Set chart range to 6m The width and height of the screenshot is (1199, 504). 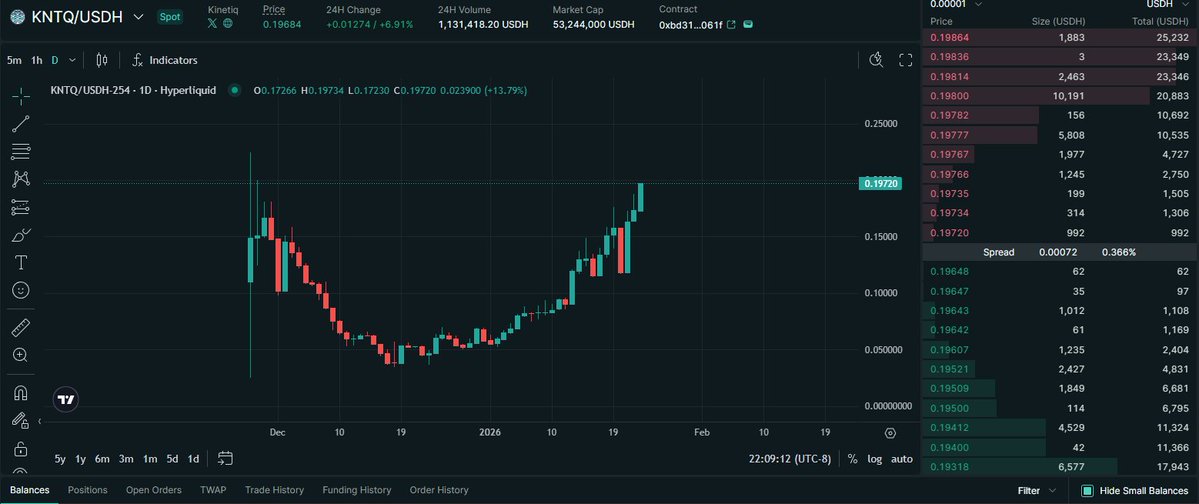tap(102, 459)
